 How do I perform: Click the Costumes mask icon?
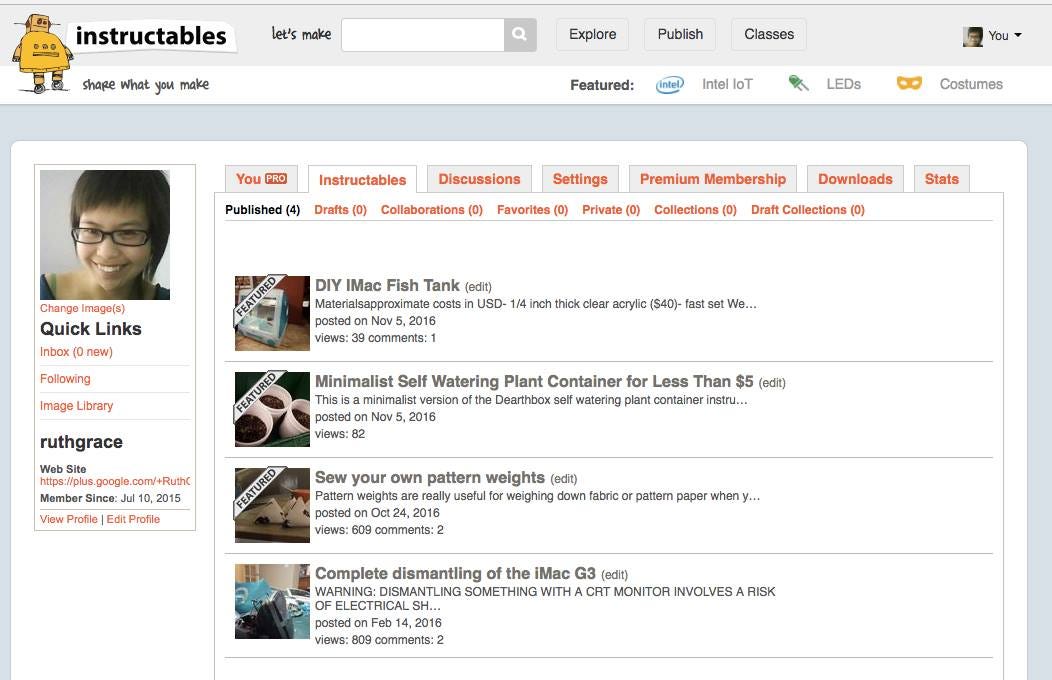(x=909, y=83)
